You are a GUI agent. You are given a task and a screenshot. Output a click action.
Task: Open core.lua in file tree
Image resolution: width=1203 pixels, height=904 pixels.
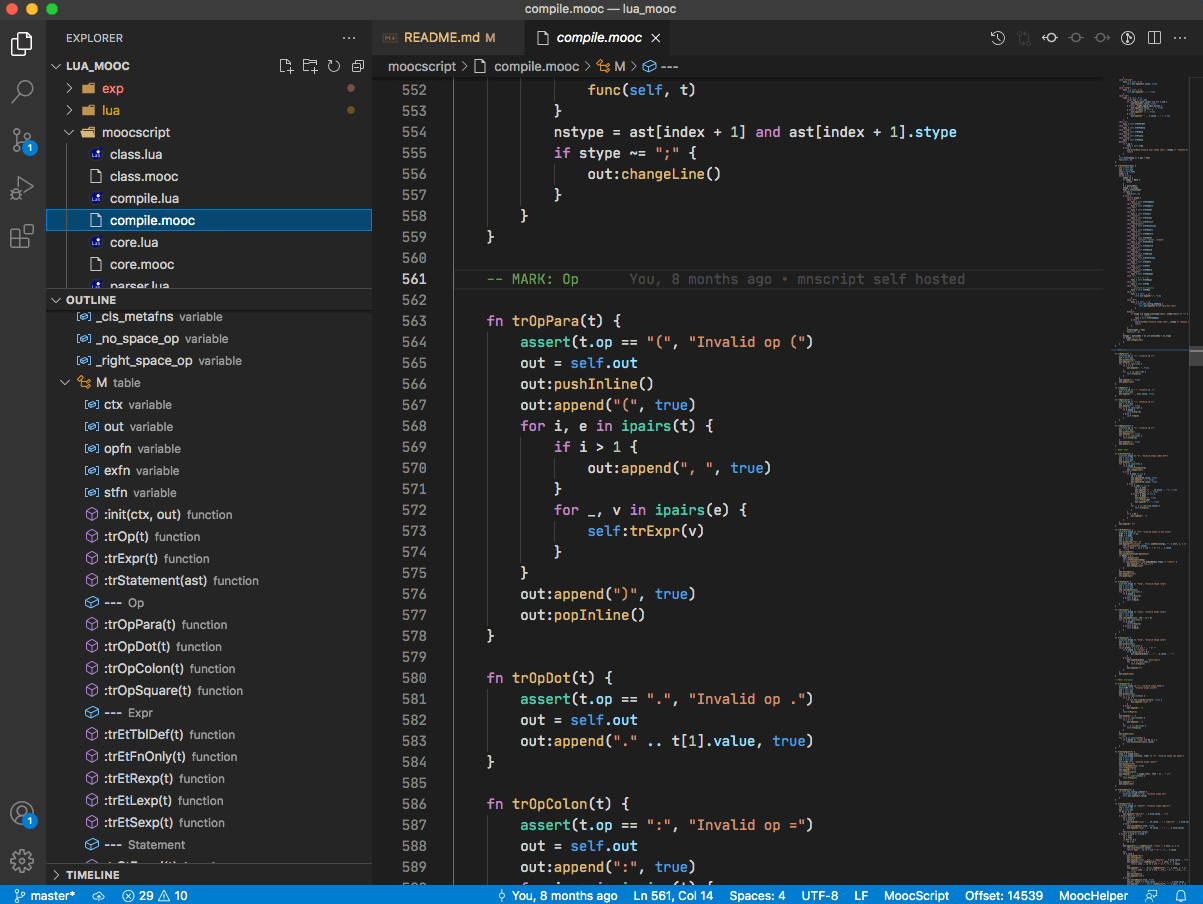pos(134,242)
